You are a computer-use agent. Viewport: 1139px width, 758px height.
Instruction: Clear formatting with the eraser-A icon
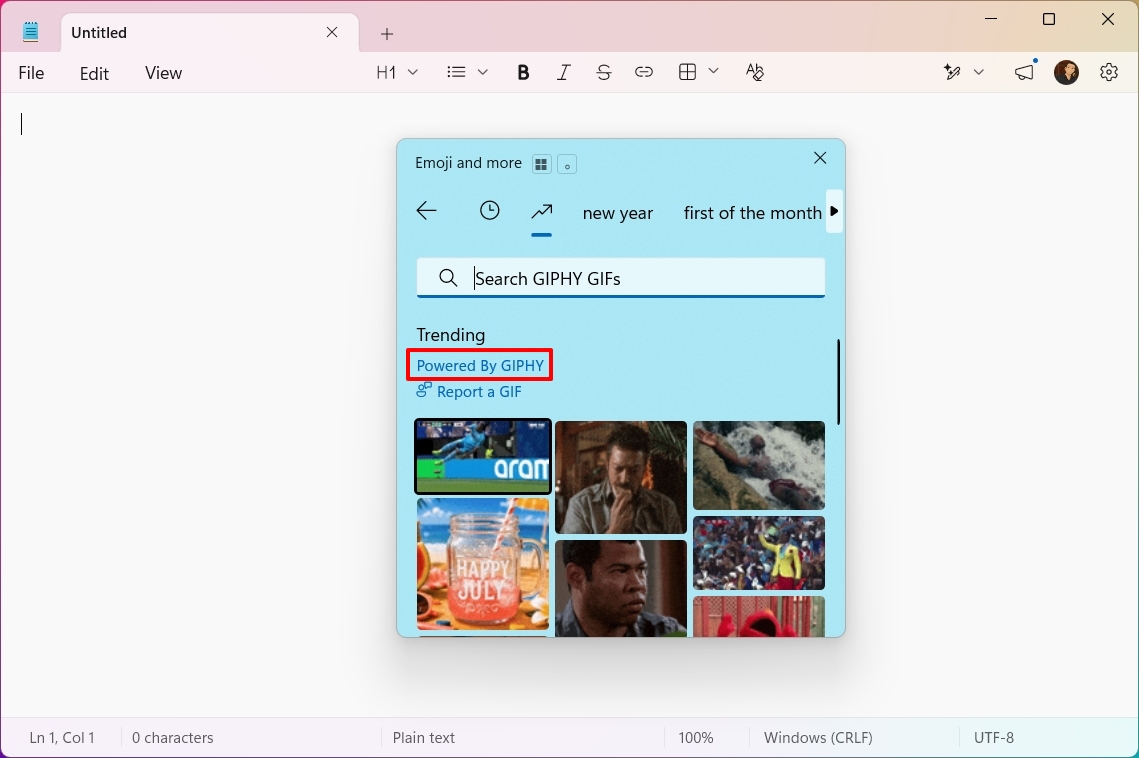pos(755,71)
